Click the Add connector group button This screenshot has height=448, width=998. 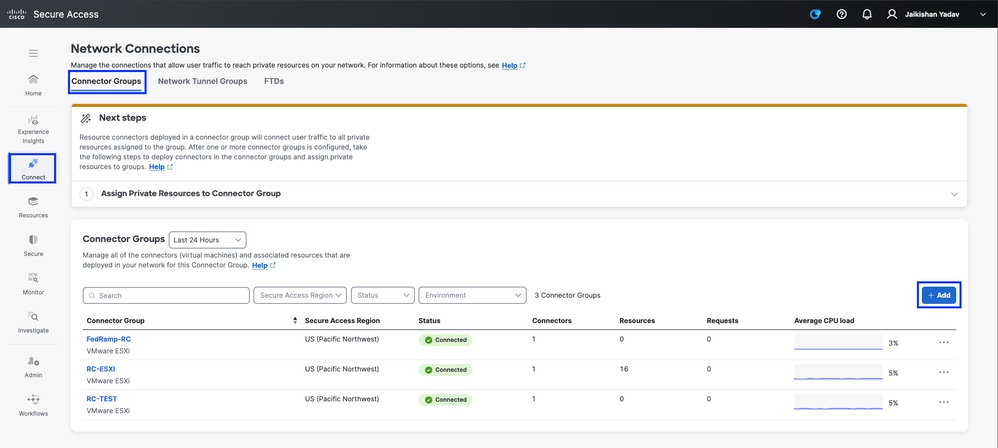[x=939, y=295]
